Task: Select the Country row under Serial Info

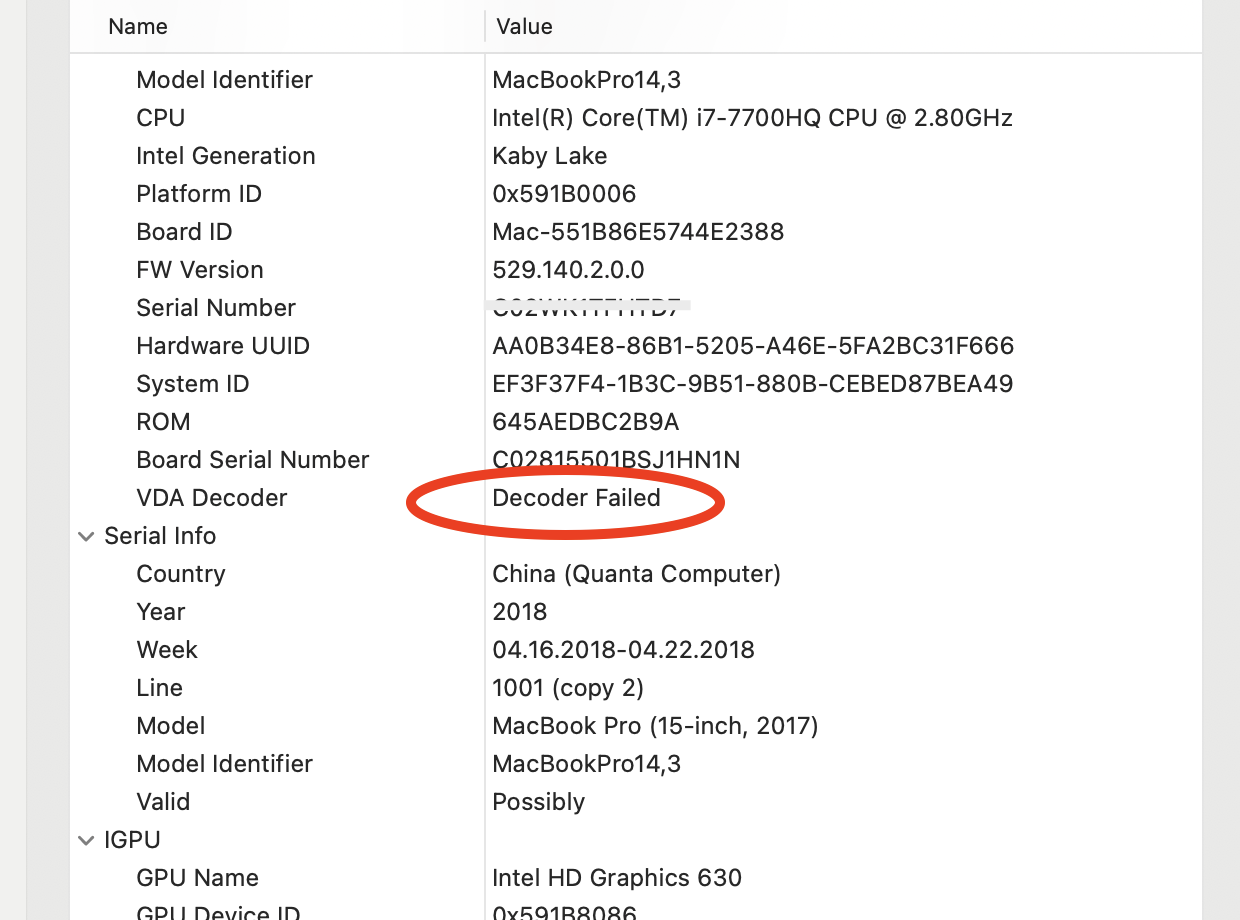Action: pos(181,574)
